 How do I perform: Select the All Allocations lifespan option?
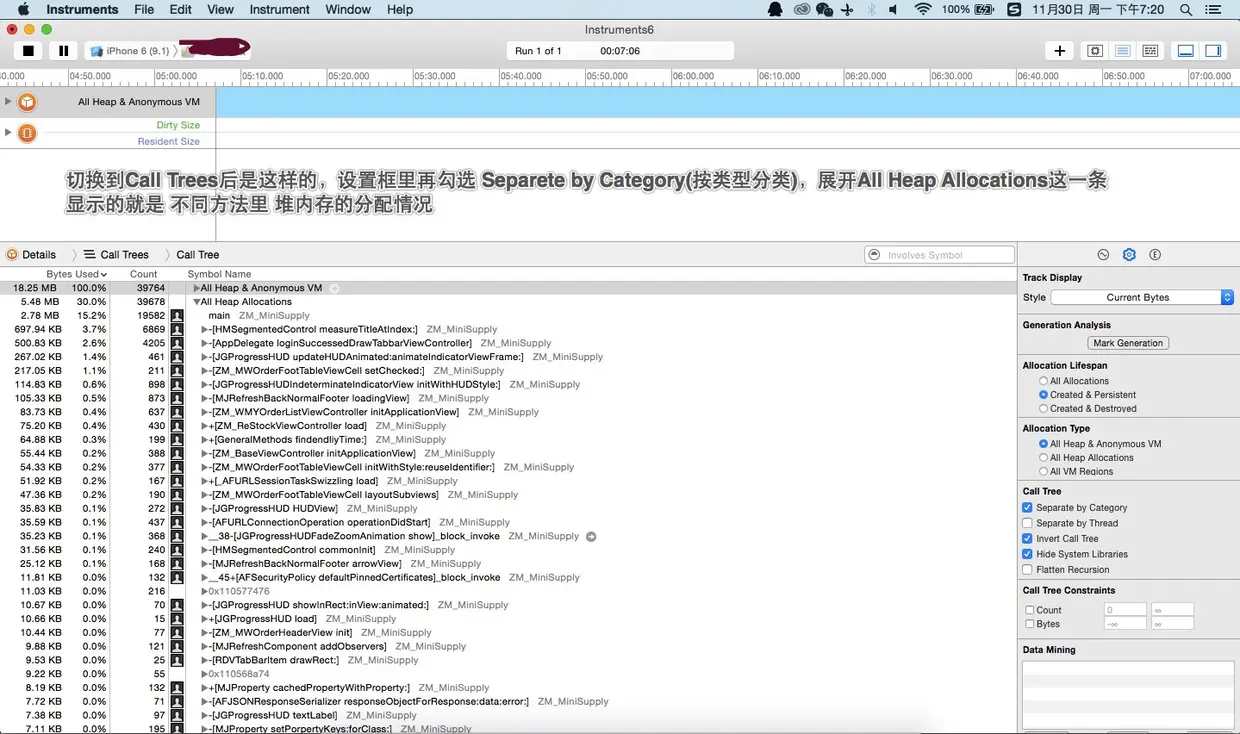pos(1044,381)
